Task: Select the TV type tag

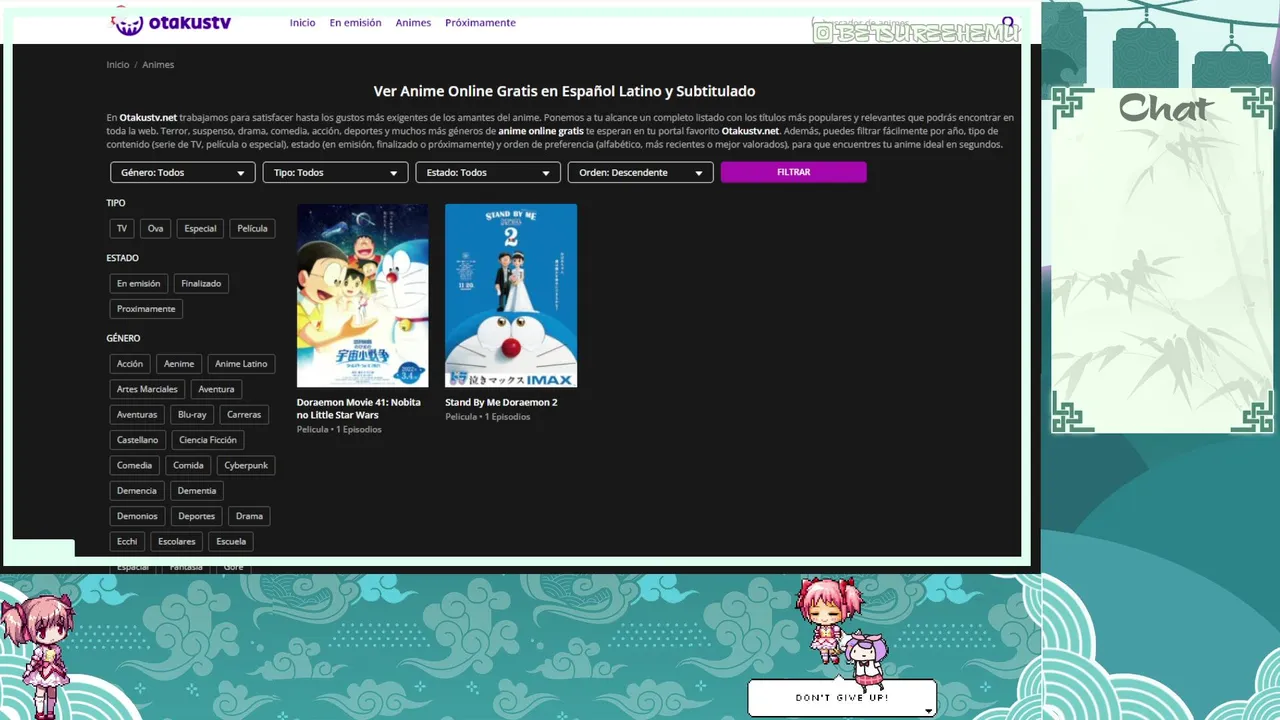Action: 122,228
